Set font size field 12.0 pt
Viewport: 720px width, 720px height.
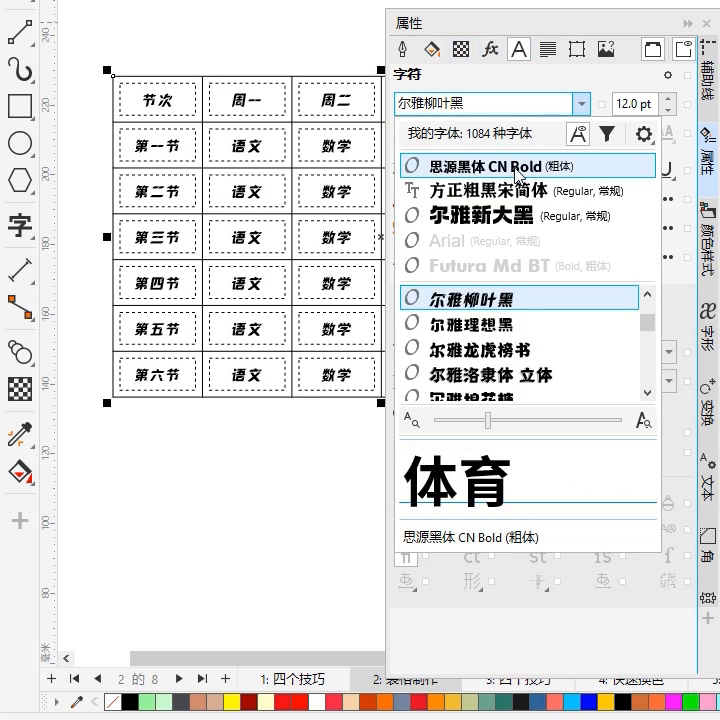point(635,104)
